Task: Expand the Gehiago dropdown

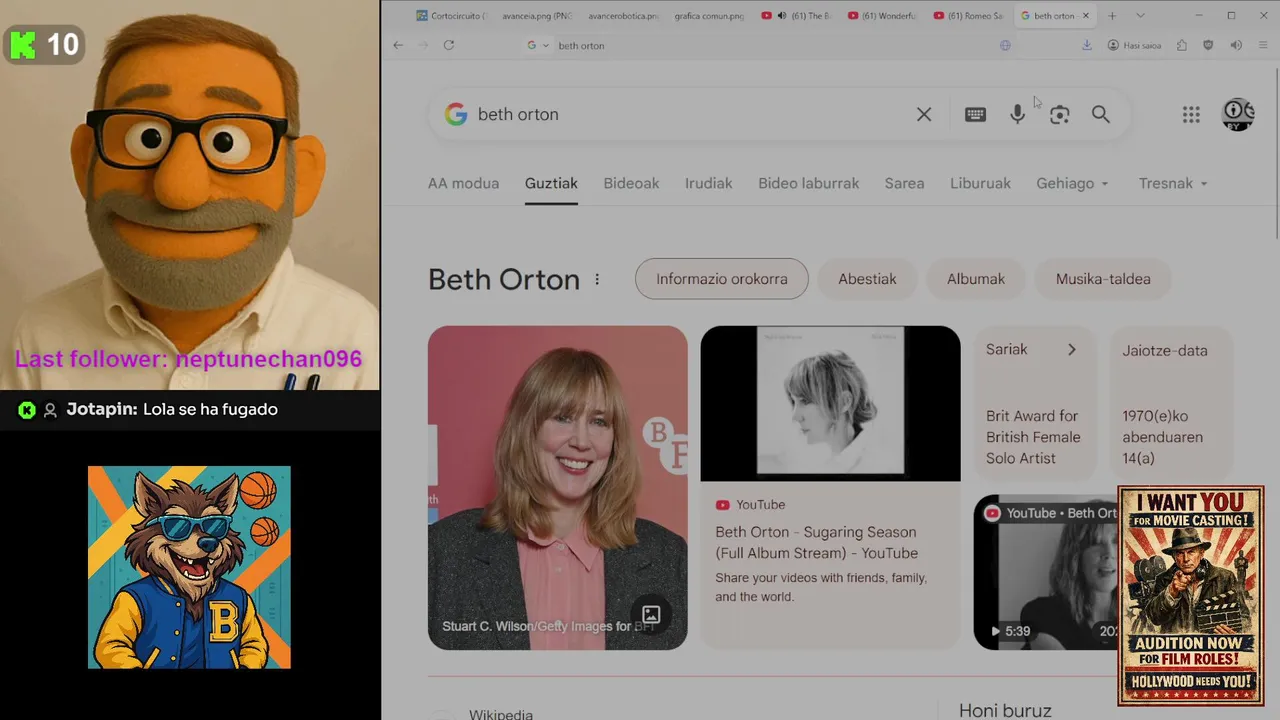Action: pos(1072,183)
